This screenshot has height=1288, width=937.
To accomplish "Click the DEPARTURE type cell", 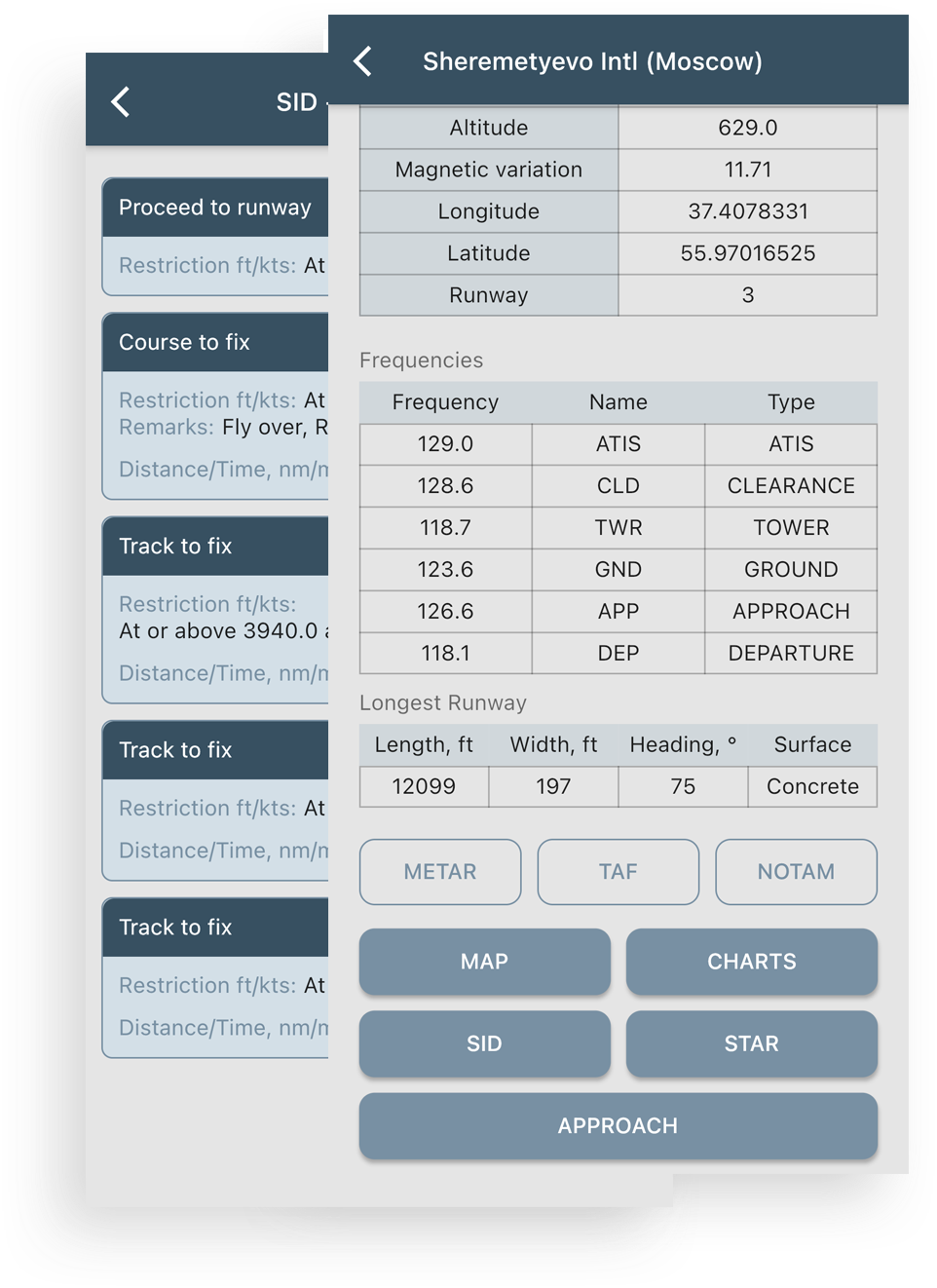I will click(791, 654).
